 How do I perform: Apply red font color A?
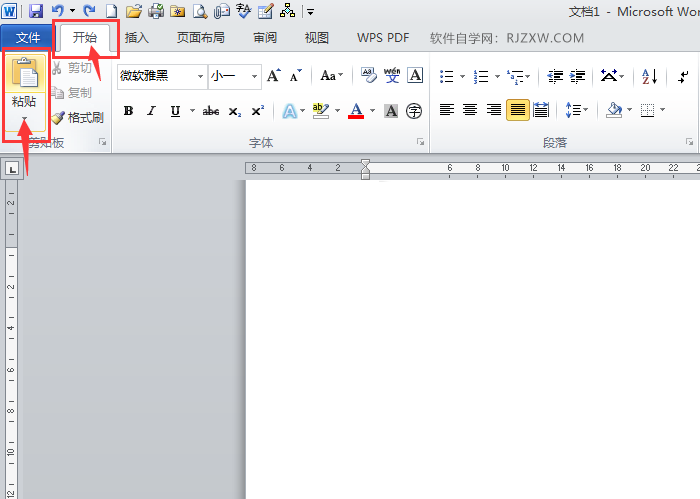click(356, 111)
